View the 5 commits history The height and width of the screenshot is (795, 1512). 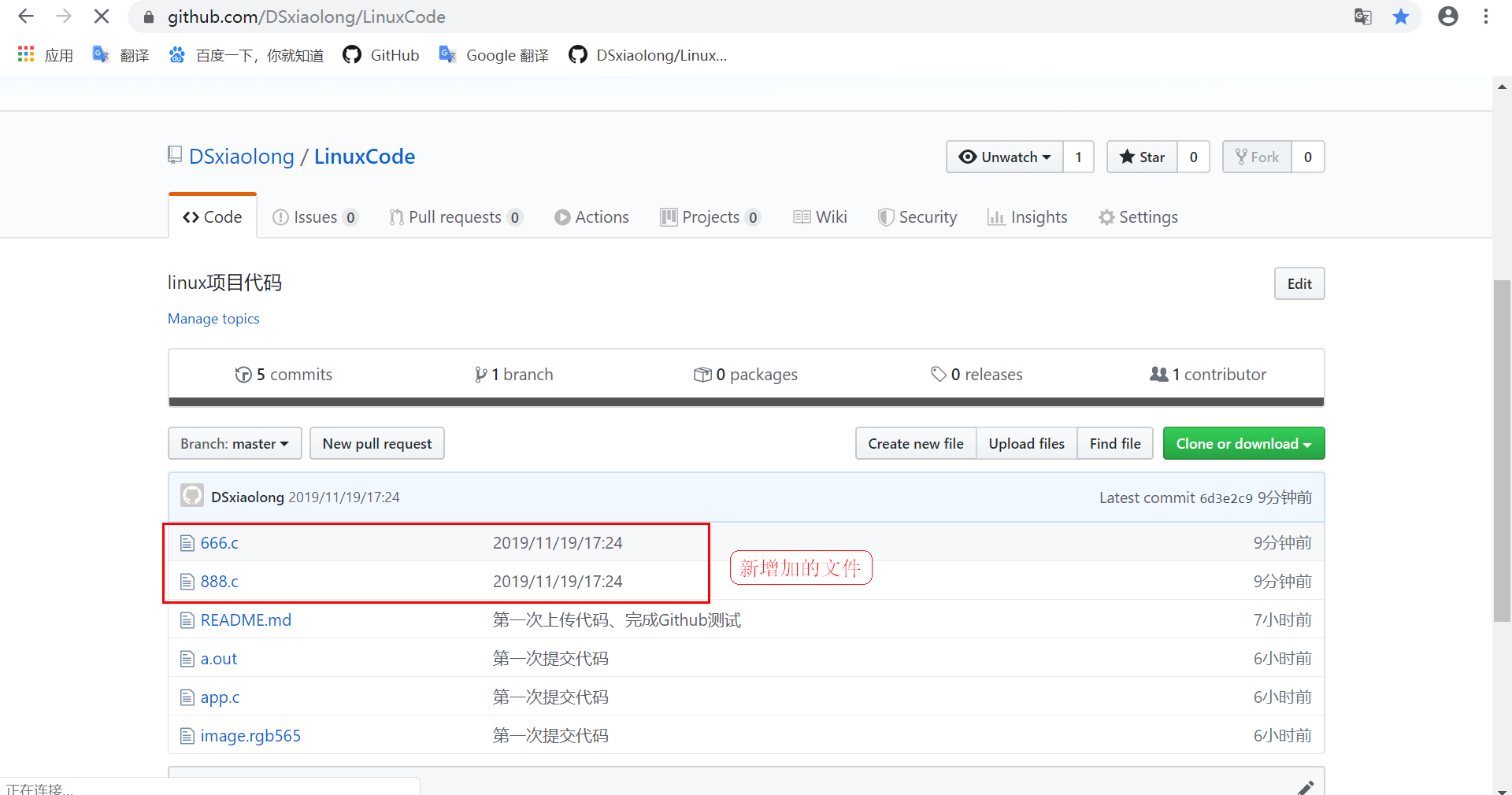[x=283, y=375]
